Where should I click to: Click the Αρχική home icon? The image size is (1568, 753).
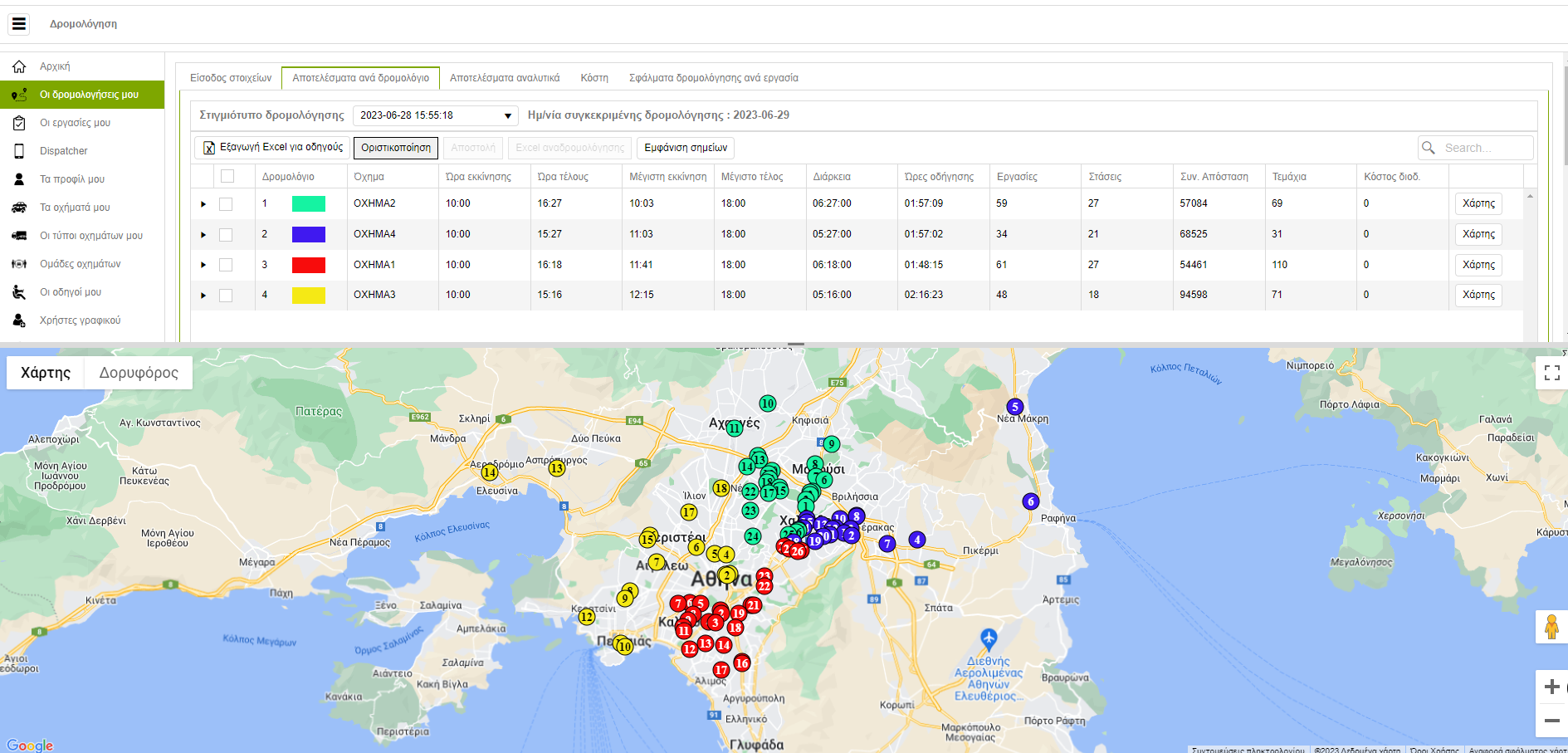pyautogui.click(x=19, y=66)
